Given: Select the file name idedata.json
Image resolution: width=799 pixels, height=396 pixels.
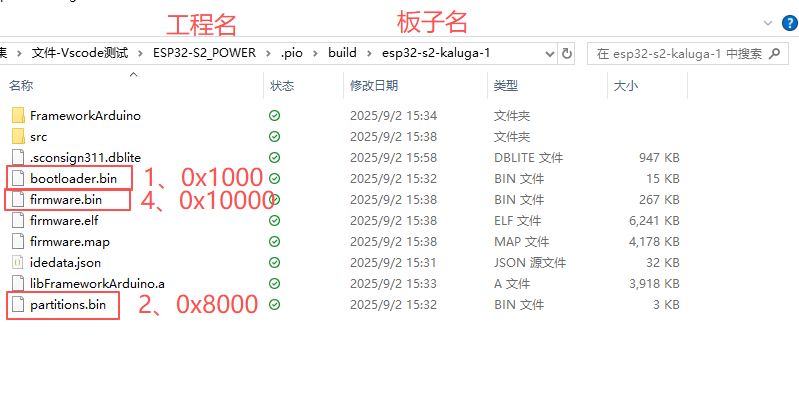Looking at the screenshot, I should pos(65,263).
